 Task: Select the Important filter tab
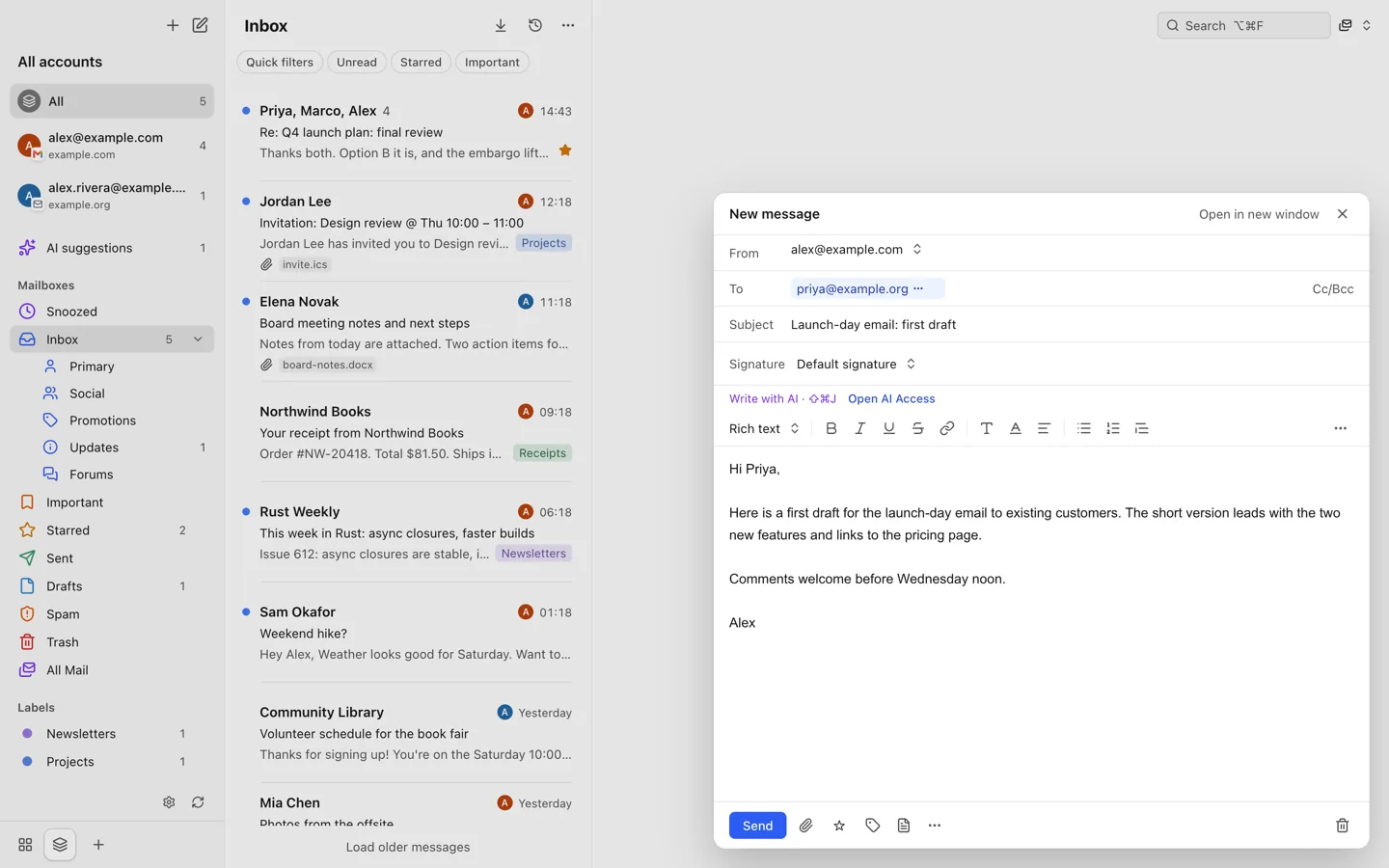tap(492, 62)
